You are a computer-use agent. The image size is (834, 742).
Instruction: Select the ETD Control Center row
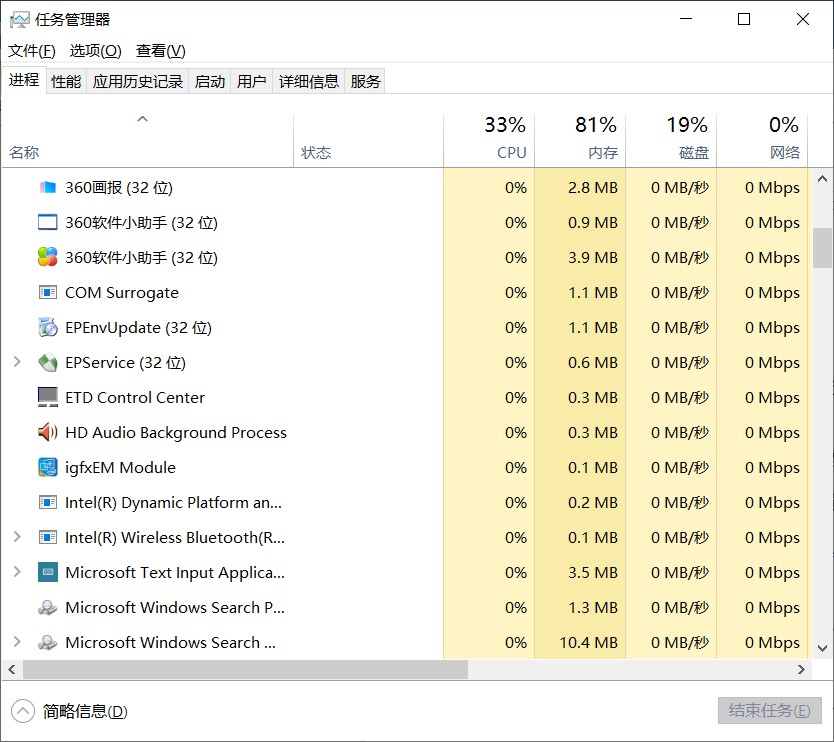tap(405, 397)
